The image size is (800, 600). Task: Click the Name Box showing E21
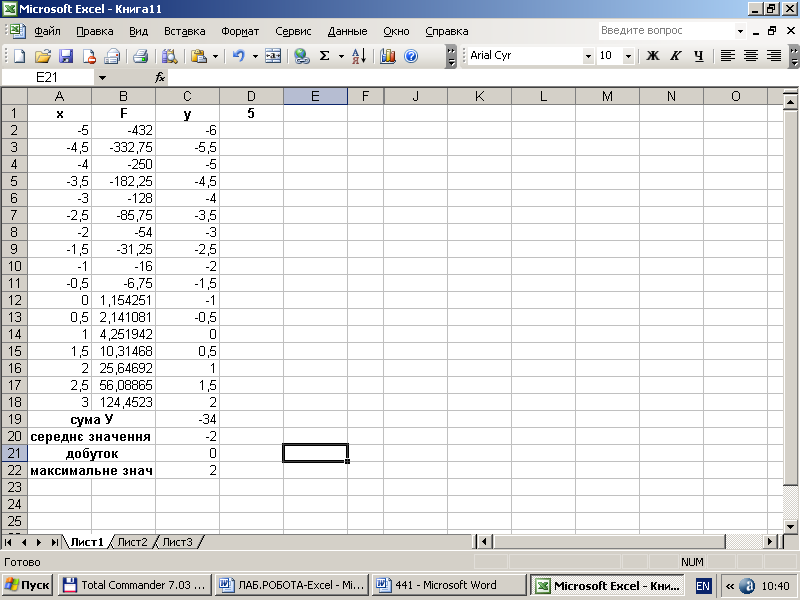(x=47, y=78)
